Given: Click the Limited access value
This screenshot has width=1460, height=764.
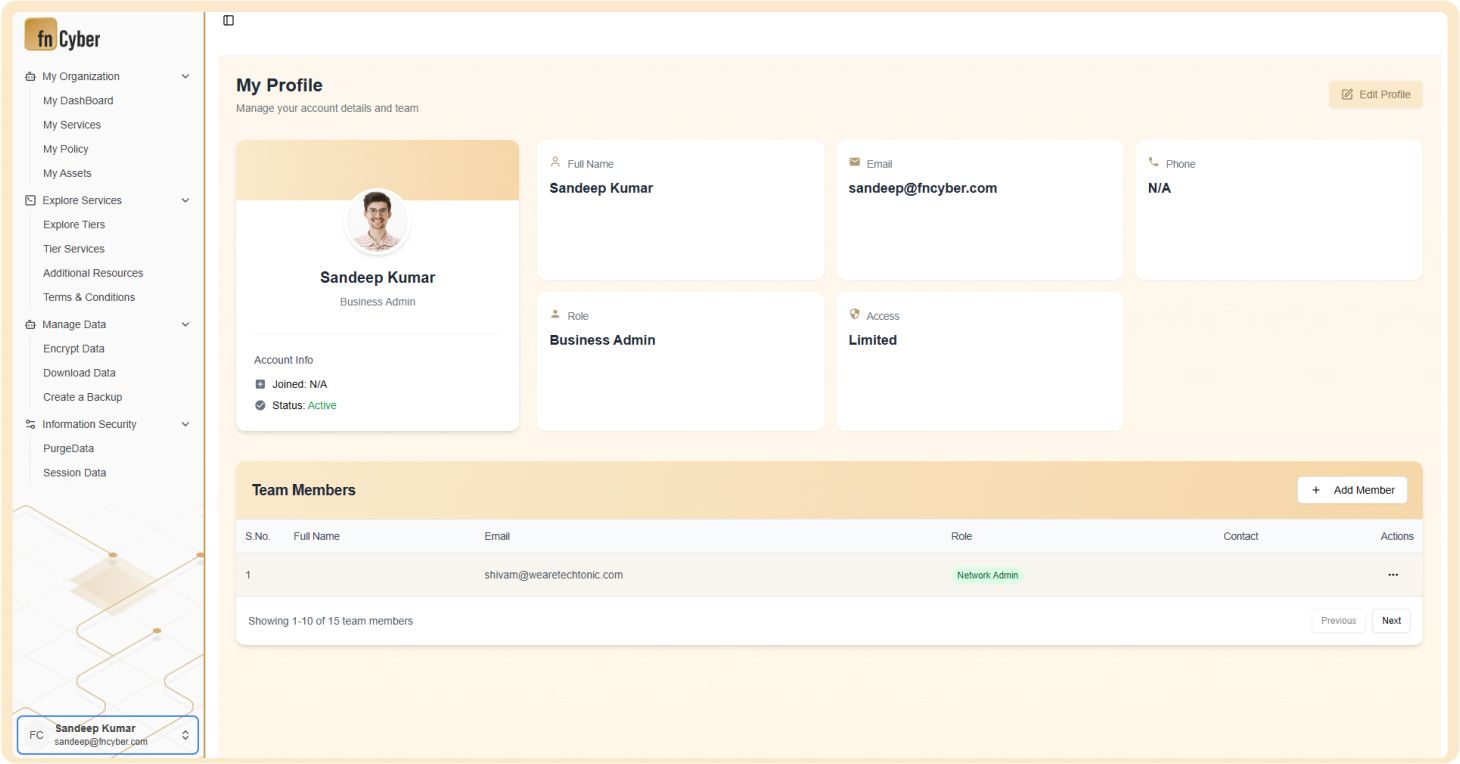Looking at the screenshot, I should (873, 340).
